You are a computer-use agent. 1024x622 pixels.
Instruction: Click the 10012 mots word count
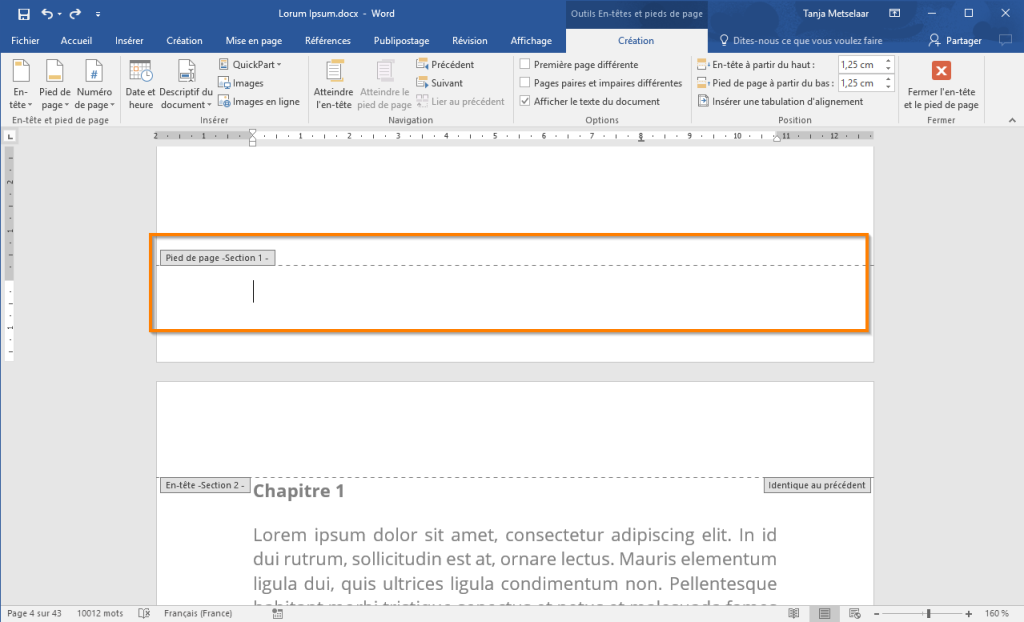(100, 614)
